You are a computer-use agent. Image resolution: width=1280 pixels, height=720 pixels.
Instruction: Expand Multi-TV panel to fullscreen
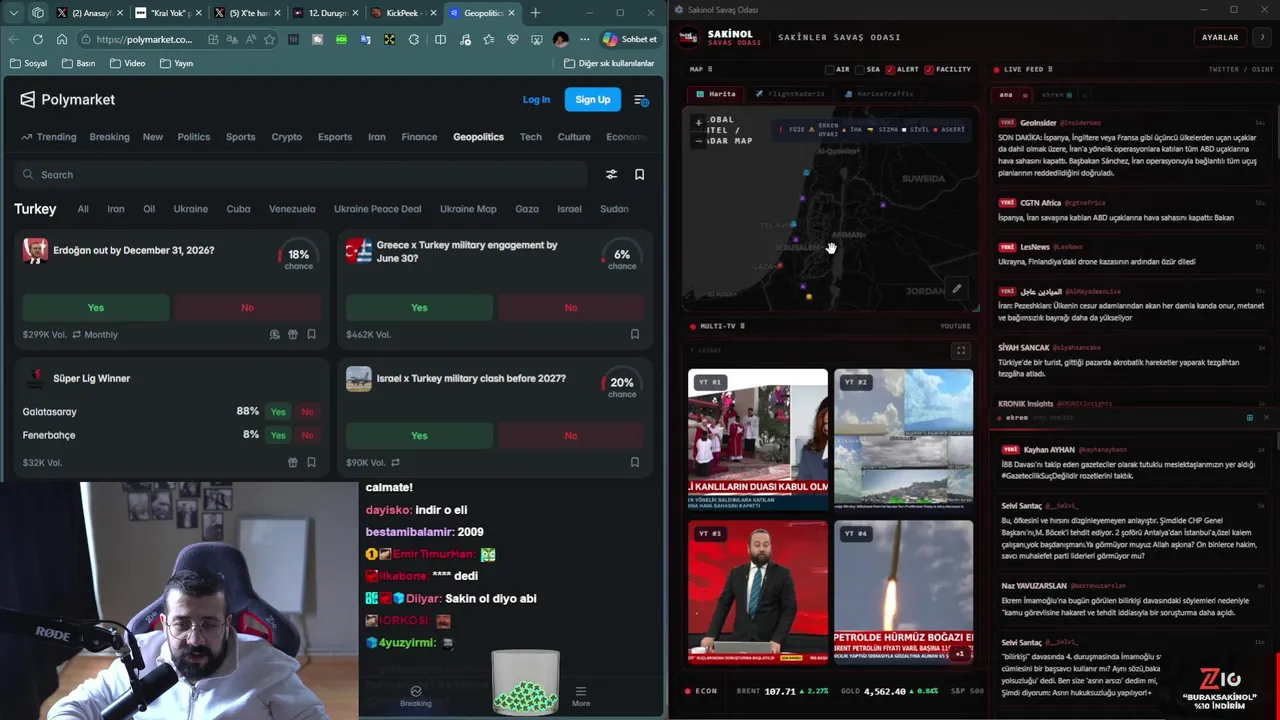point(960,351)
